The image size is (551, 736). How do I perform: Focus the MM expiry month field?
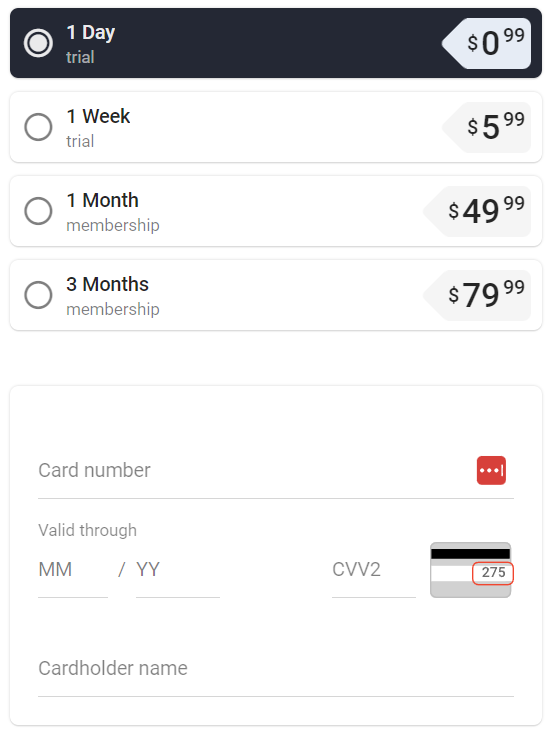[73, 570]
